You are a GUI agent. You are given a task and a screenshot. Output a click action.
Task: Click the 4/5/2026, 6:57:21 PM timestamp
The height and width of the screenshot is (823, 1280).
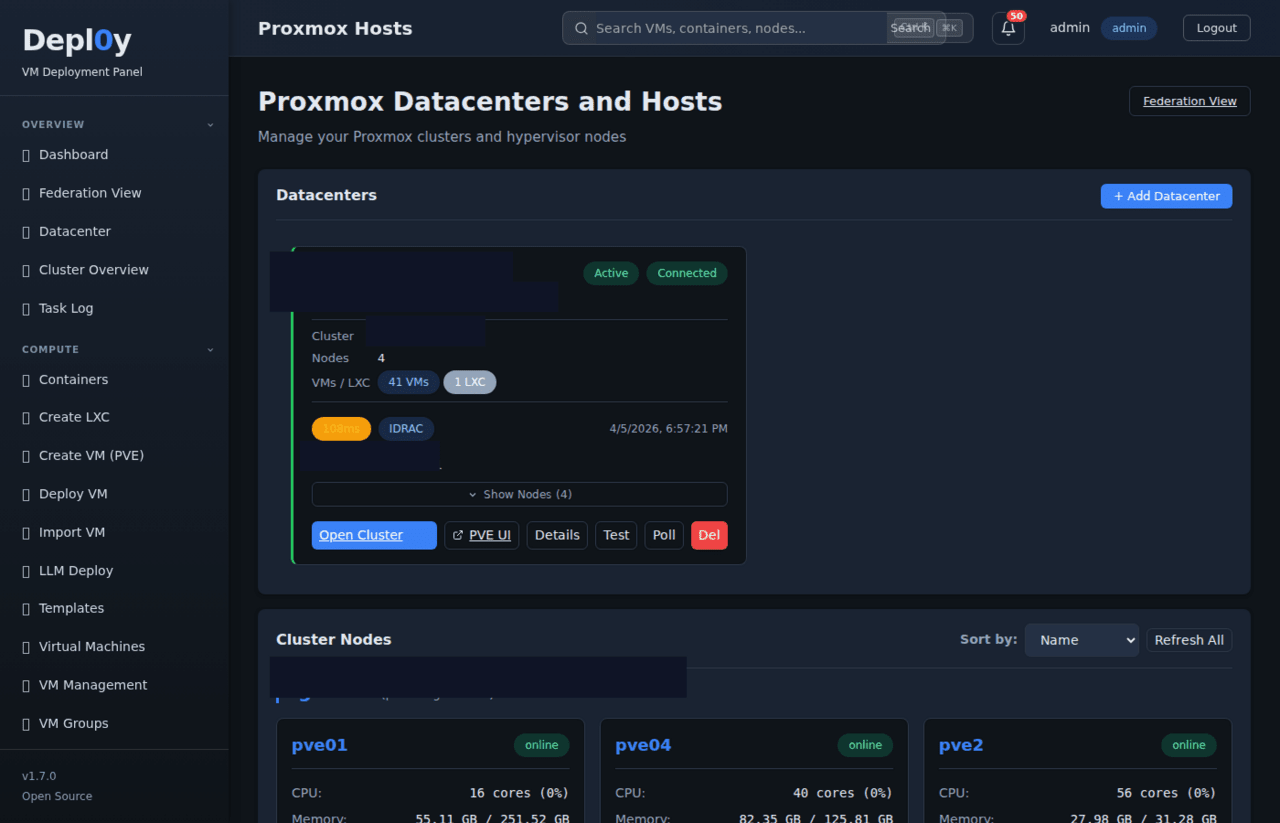click(x=669, y=429)
